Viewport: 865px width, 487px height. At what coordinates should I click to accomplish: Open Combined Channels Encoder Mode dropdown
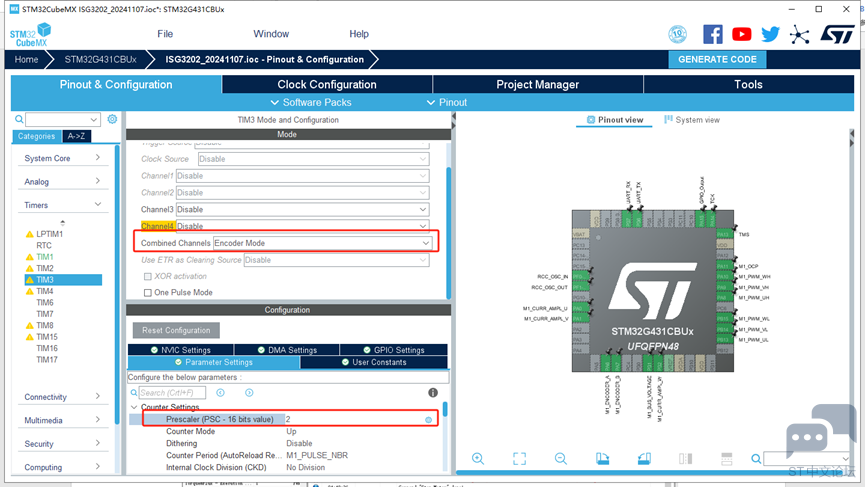click(322, 243)
